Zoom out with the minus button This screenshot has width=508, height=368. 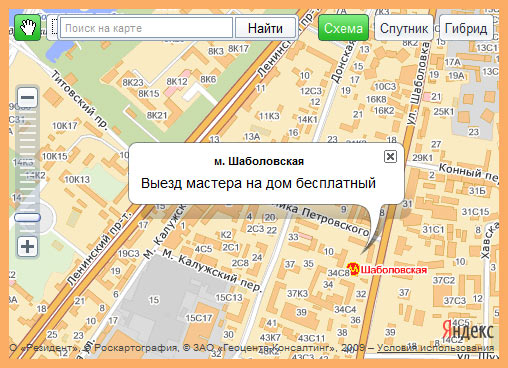(x=27, y=97)
